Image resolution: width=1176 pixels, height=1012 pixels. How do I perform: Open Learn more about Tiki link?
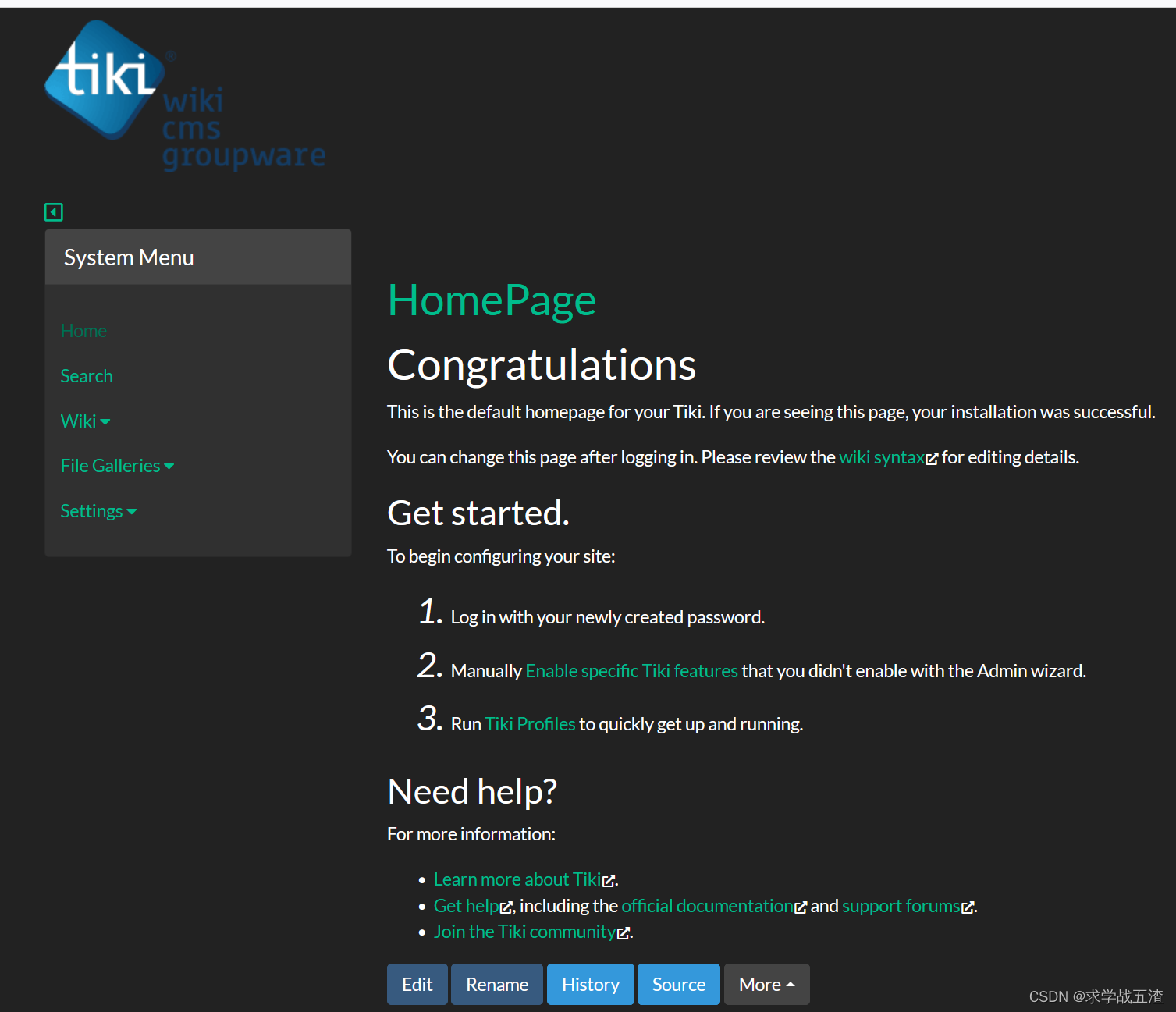click(517, 879)
